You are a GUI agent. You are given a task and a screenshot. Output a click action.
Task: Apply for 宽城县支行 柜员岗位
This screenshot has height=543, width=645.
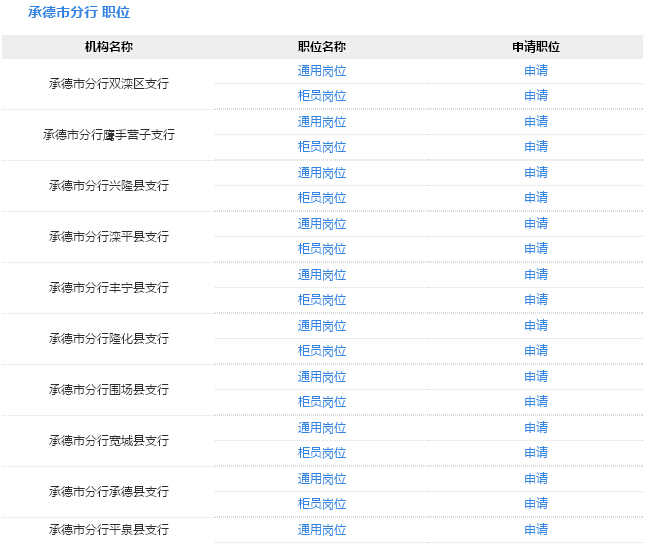[536, 453]
